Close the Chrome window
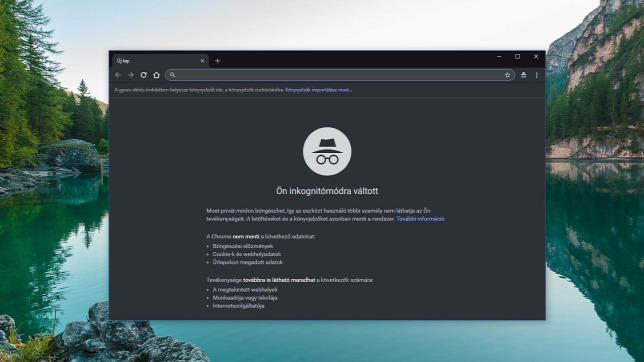This screenshot has width=644, height=362. pos(536,57)
